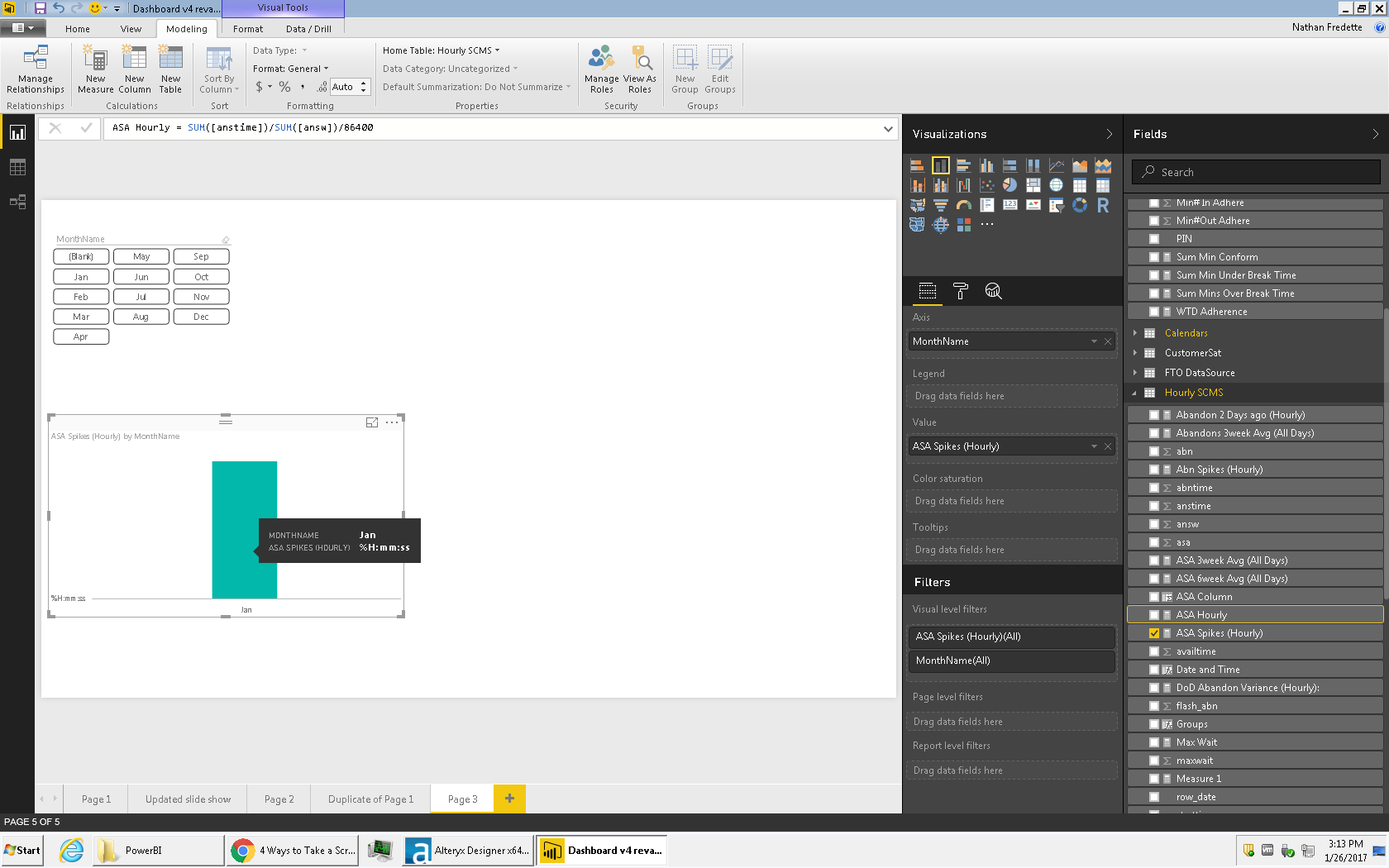Open the Analytics magnifier pane

(993, 291)
